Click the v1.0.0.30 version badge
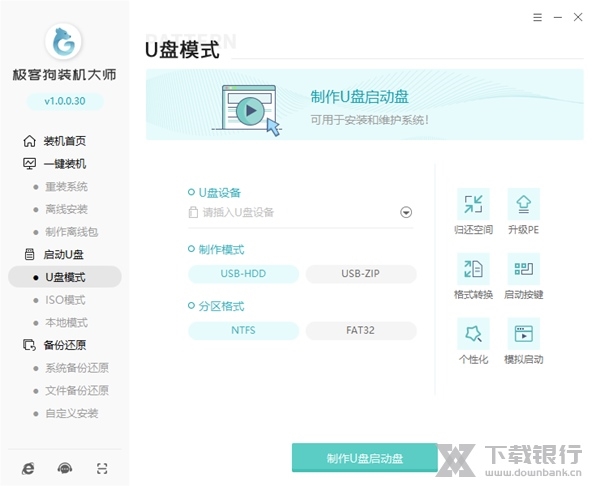Viewport: 600px width, 486px height. click(65, 101)
